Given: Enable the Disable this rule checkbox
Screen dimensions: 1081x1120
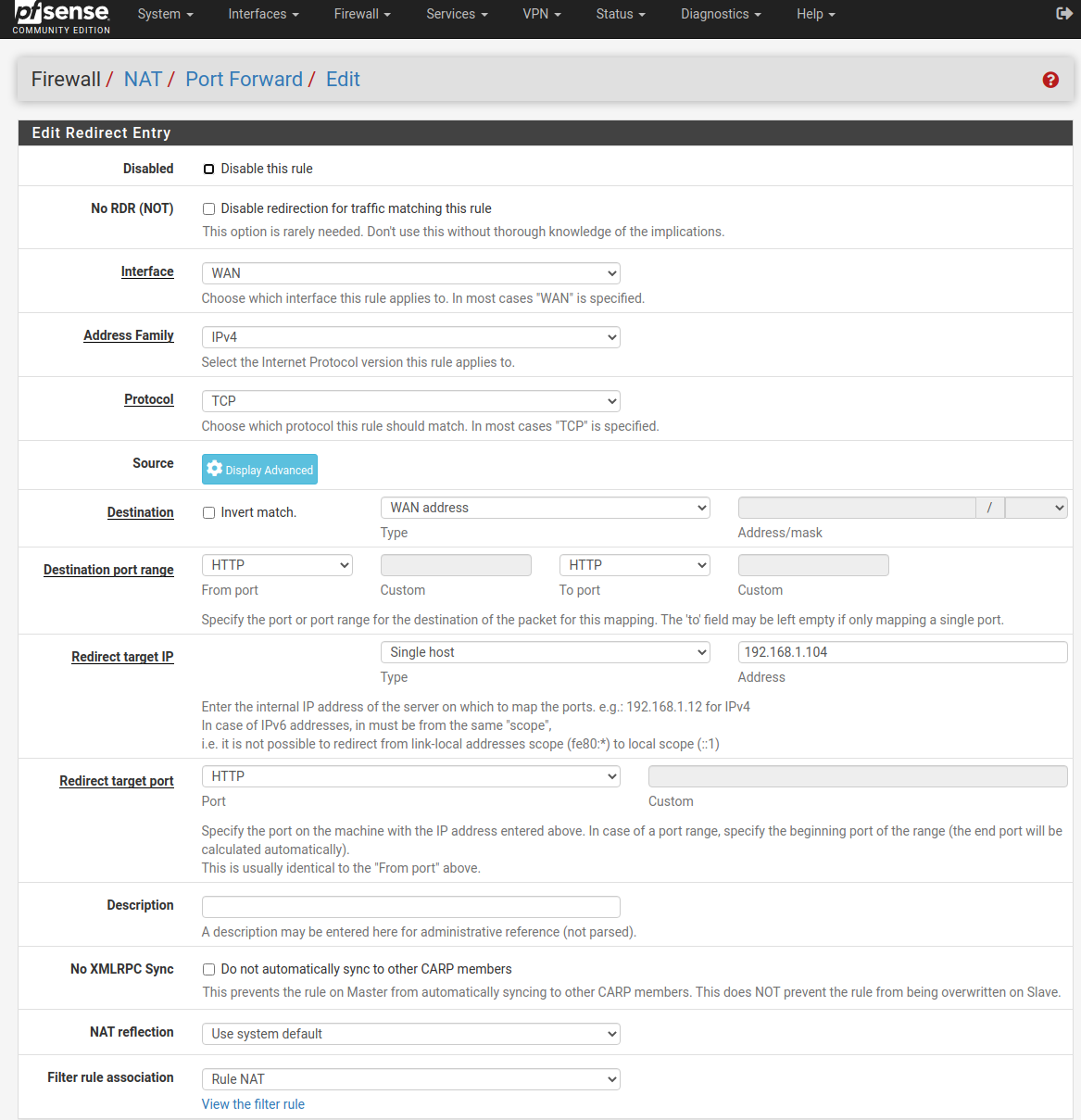Looking at the screenshot, I should tap(209, 169).
